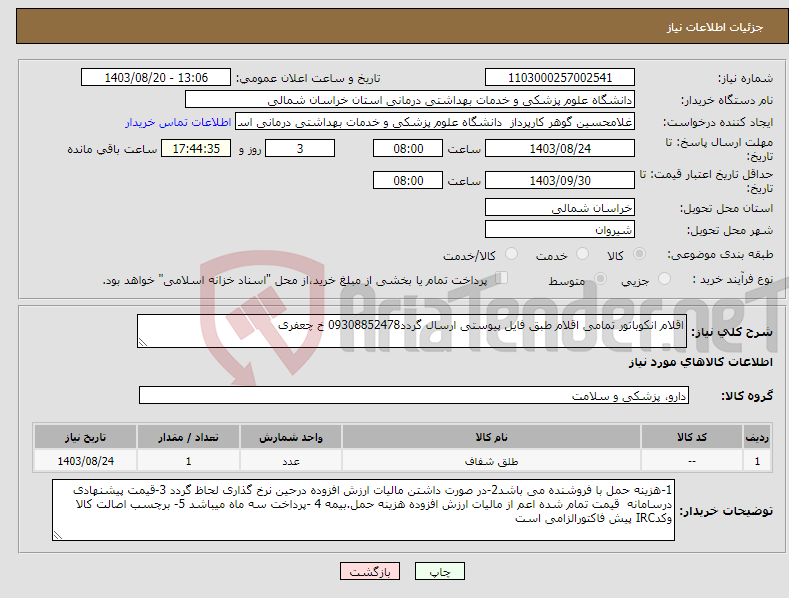Click the price validity date 1403/09/30 field

[560, 180]
